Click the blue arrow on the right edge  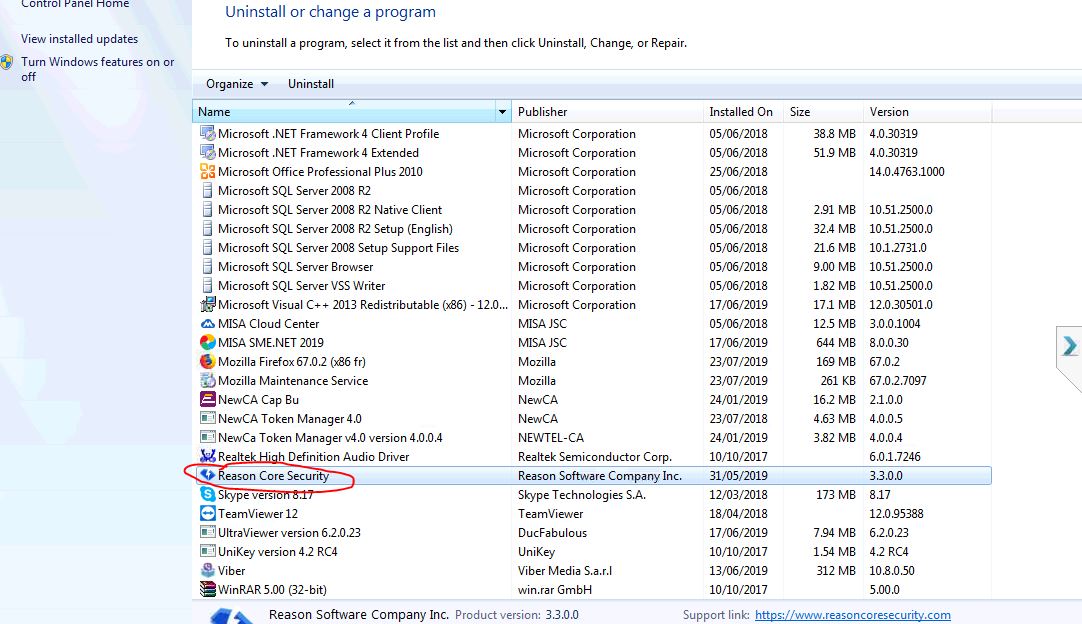[x=1070, y=345]
